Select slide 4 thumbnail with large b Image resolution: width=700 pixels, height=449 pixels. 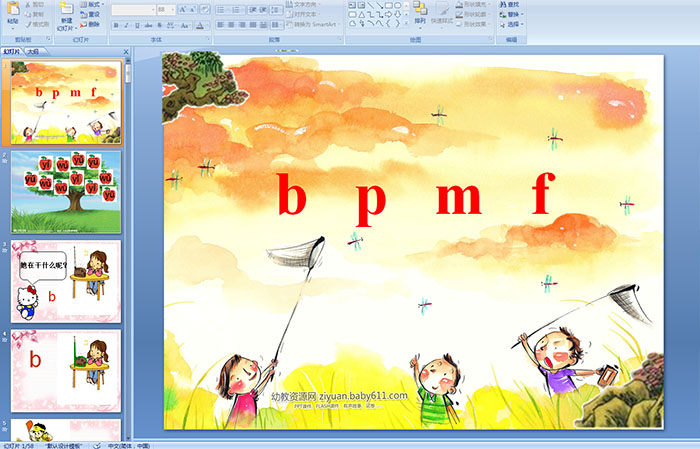pyautogui.click(x=66, y=370)
